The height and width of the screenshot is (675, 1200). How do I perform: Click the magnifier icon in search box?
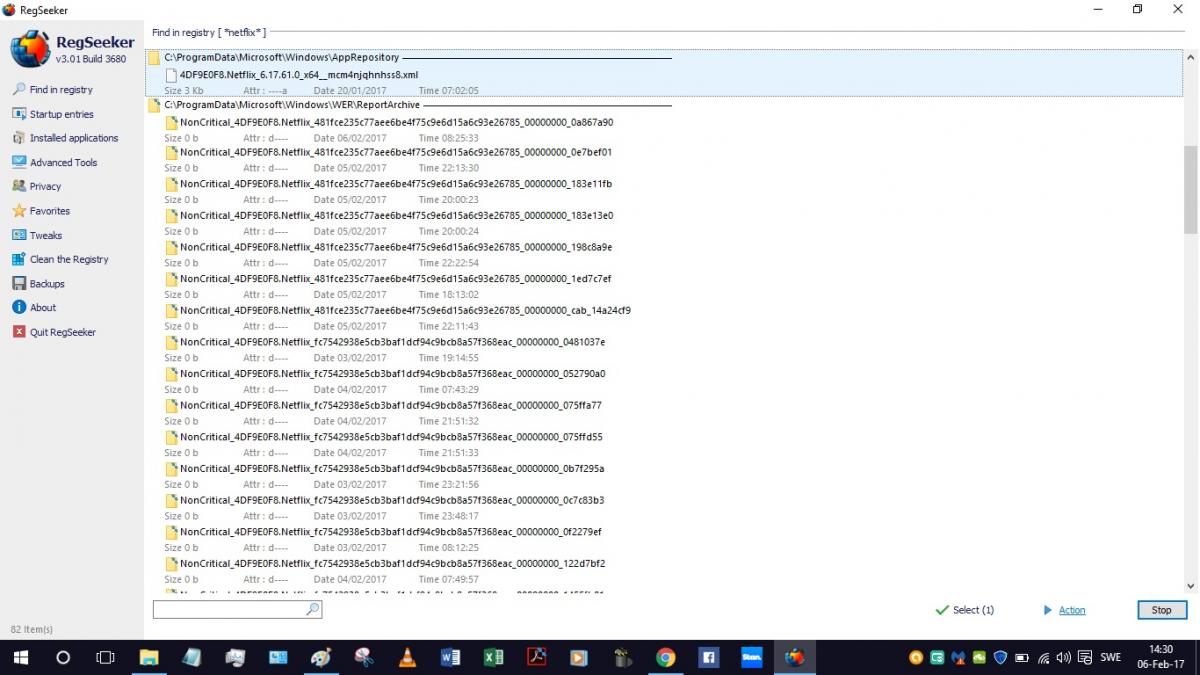[312, 609]
